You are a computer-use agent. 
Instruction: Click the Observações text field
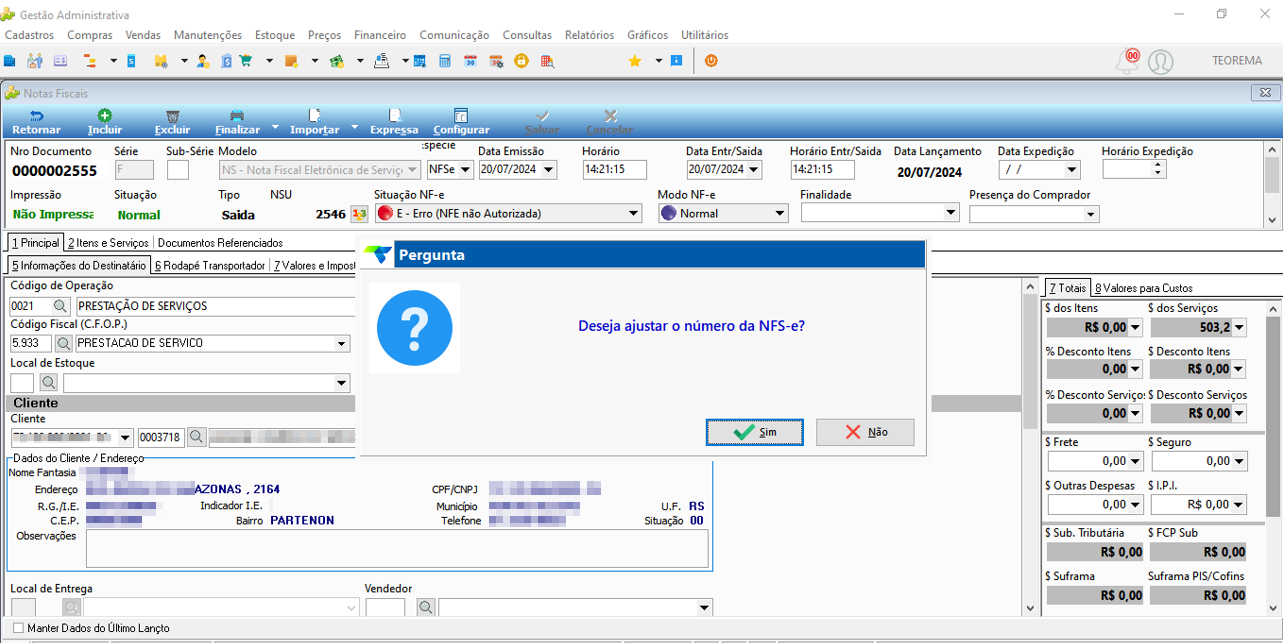(397, 549)
